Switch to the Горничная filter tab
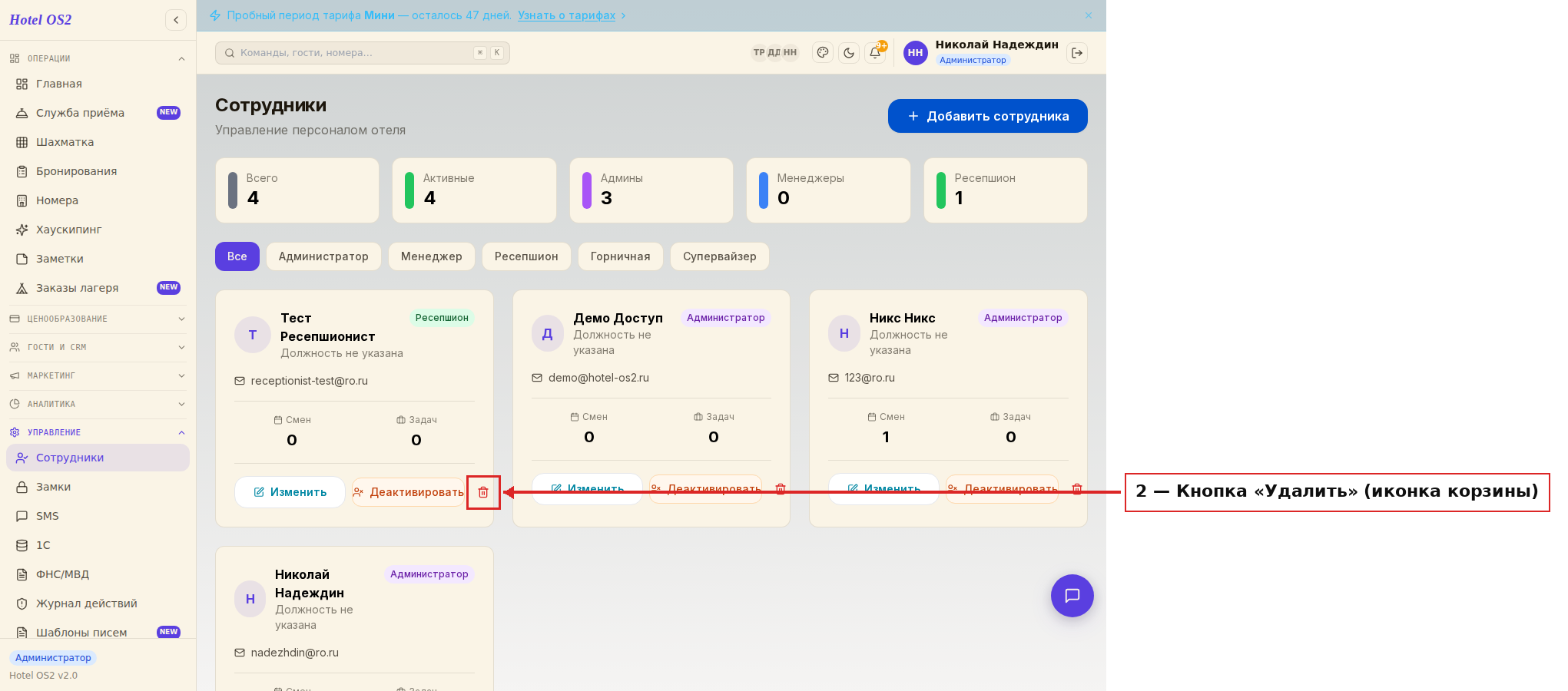The height and width of the screenshot is (691, 1568). tap(620, 256)
